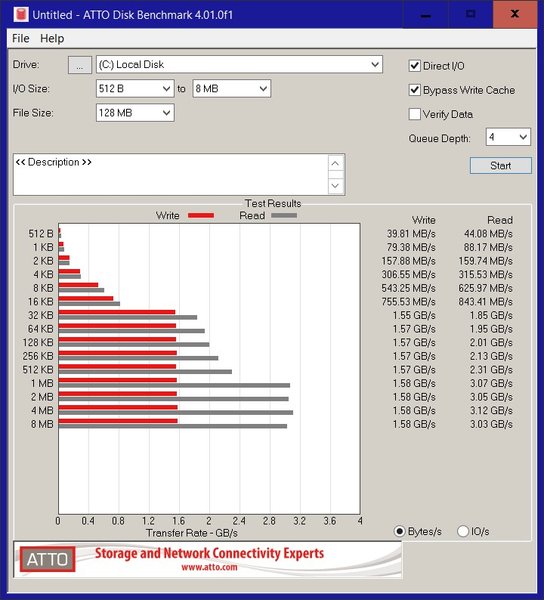Enable the Verify Data checkbox
The height and width of the screenshot is (600, 544).
[x=415, y=114]
